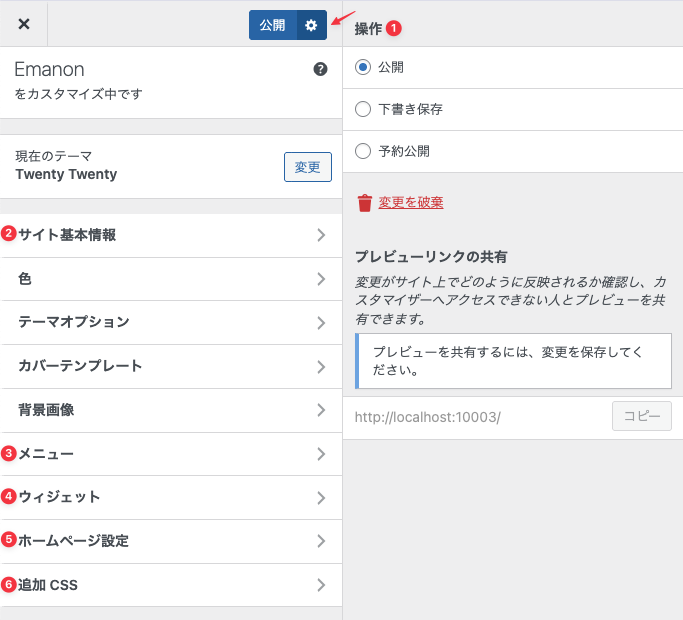Open the メニュー settings section

170,454
